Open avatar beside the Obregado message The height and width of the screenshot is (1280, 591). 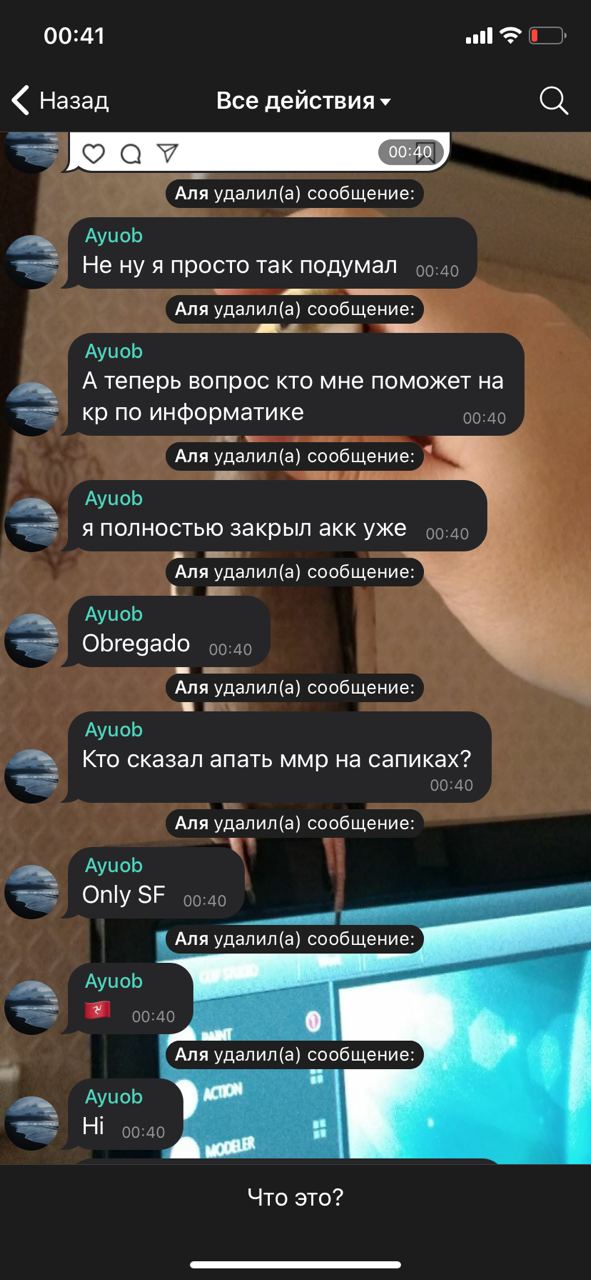[x=32, y=640]
